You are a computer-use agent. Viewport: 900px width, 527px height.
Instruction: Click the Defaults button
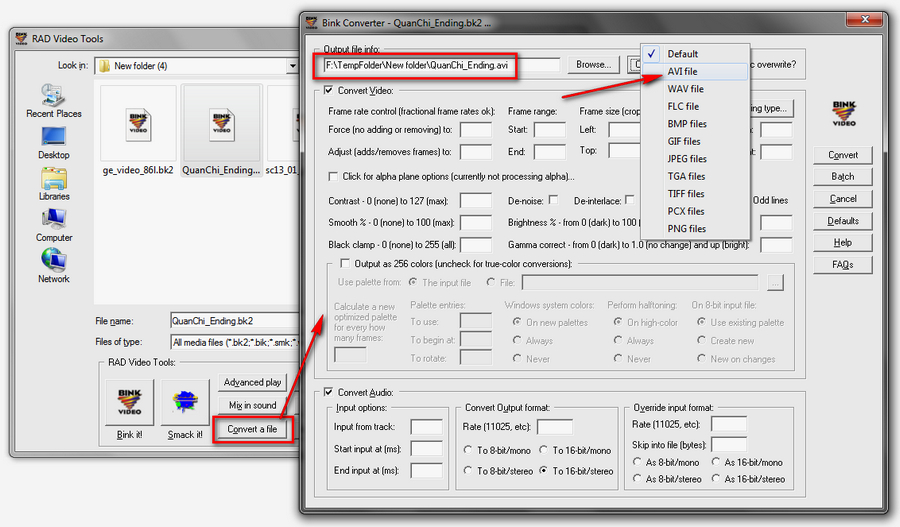(x=843, y=221)
